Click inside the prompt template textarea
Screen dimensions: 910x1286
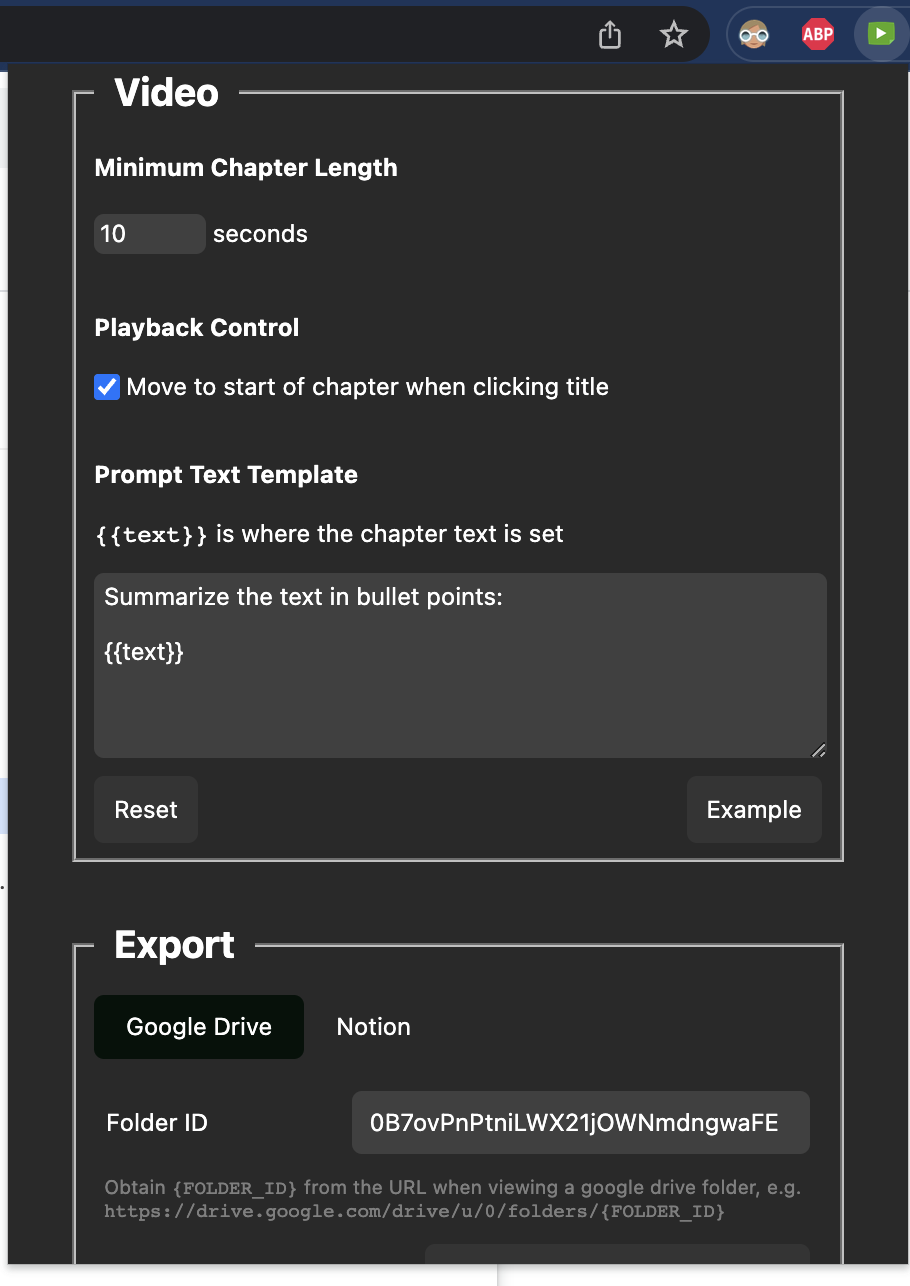pyautogui.click(x=459, y=665)
